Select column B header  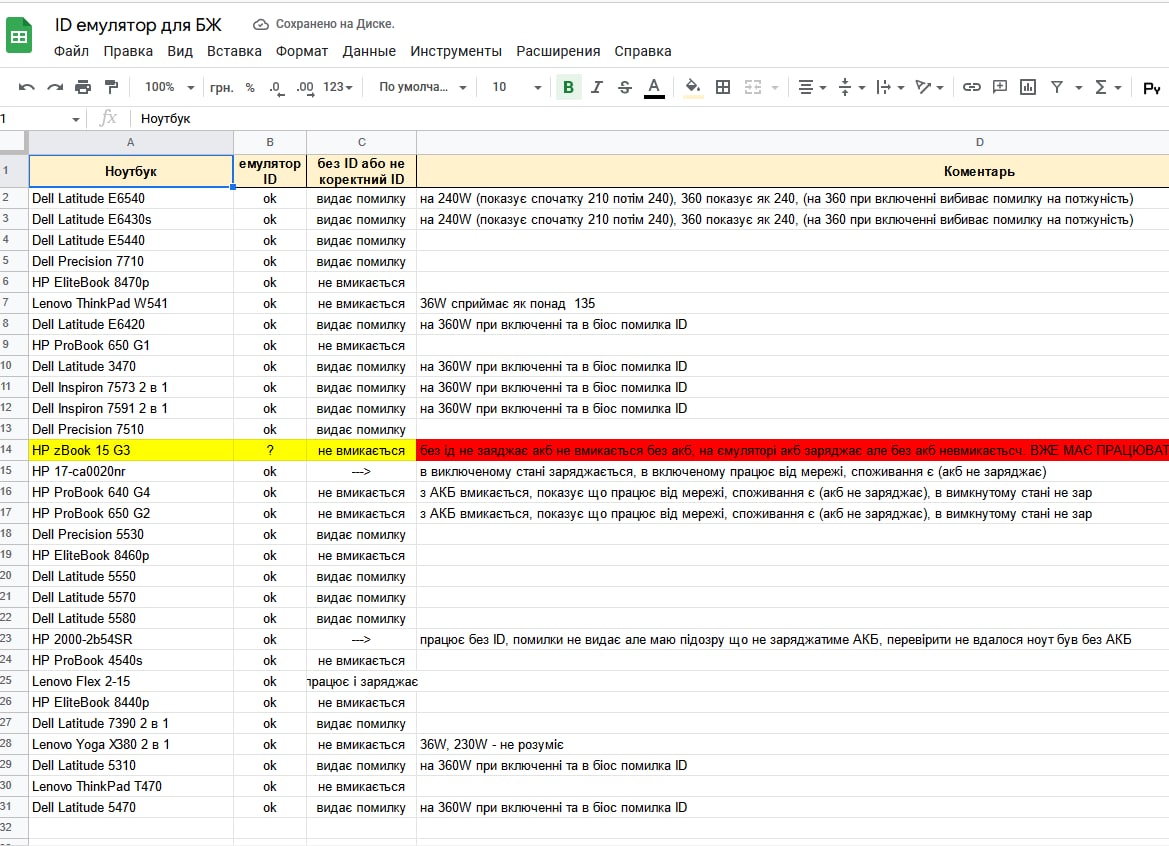(x=270, y=142)
